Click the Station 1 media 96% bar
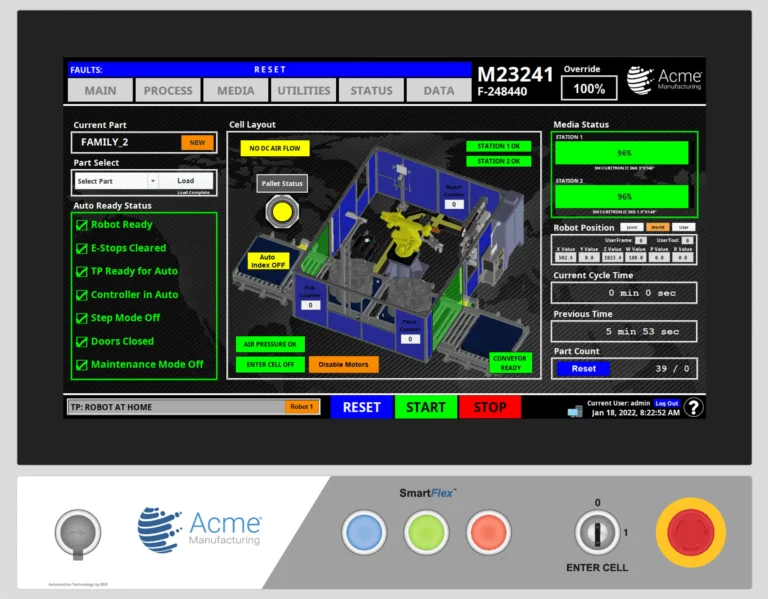 tap(622, 153)
